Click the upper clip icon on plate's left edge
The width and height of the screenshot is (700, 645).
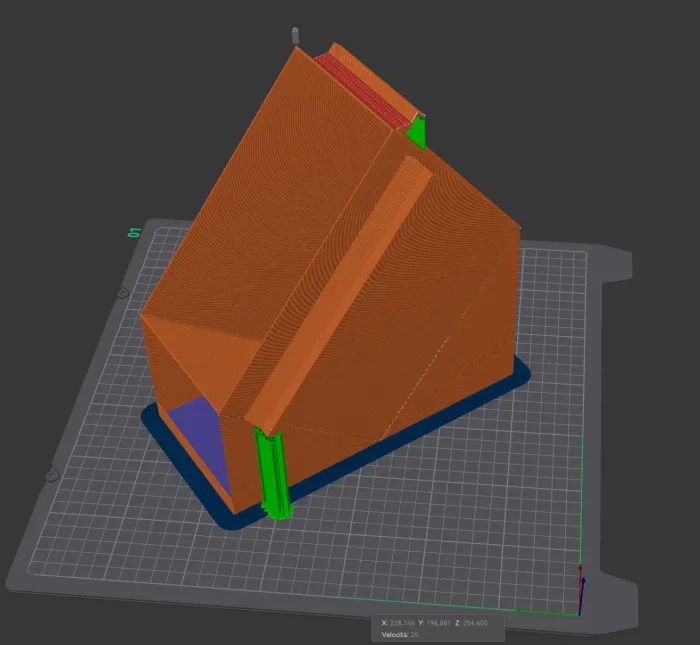pos(123,293)
